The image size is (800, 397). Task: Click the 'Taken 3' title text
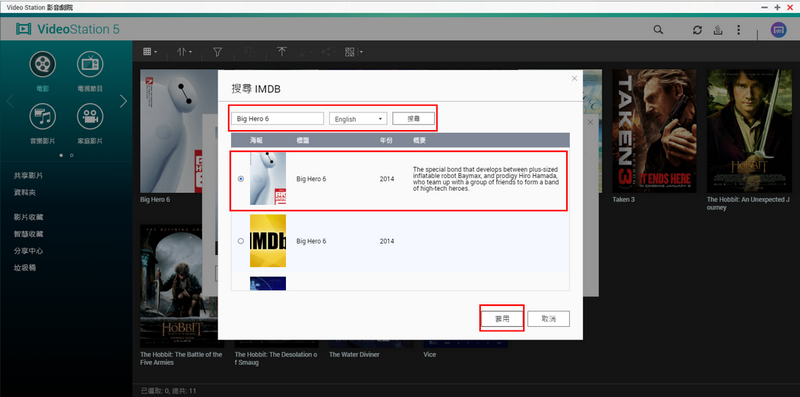[623, 200]
